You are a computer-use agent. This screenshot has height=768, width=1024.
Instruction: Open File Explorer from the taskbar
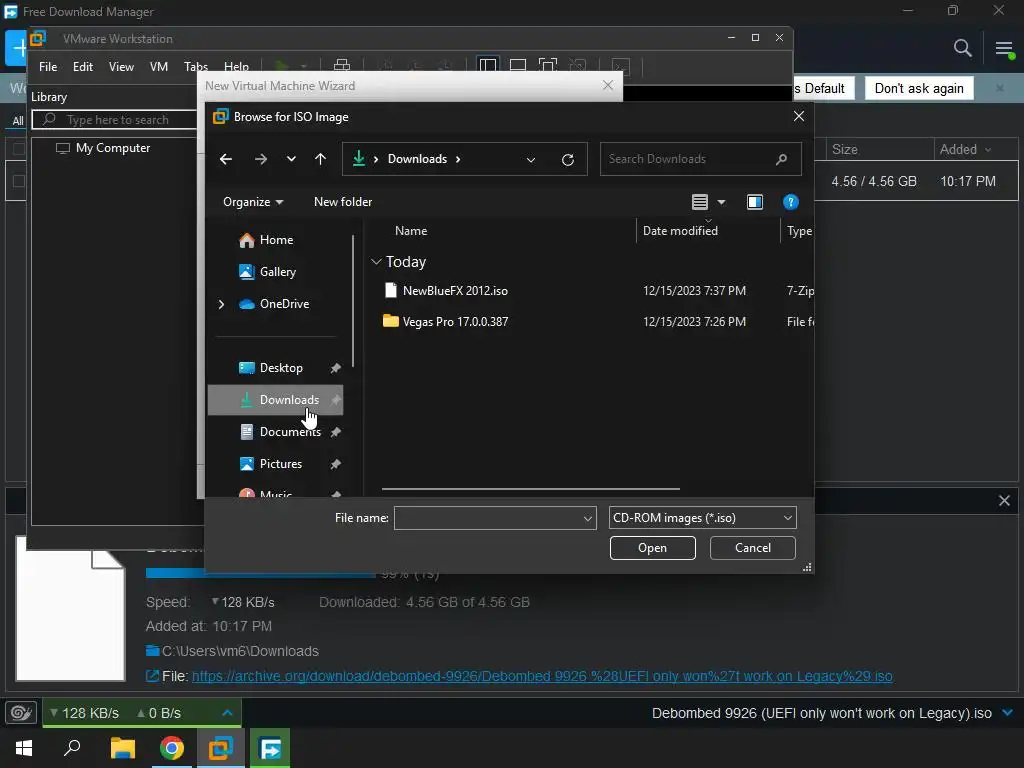122,748
